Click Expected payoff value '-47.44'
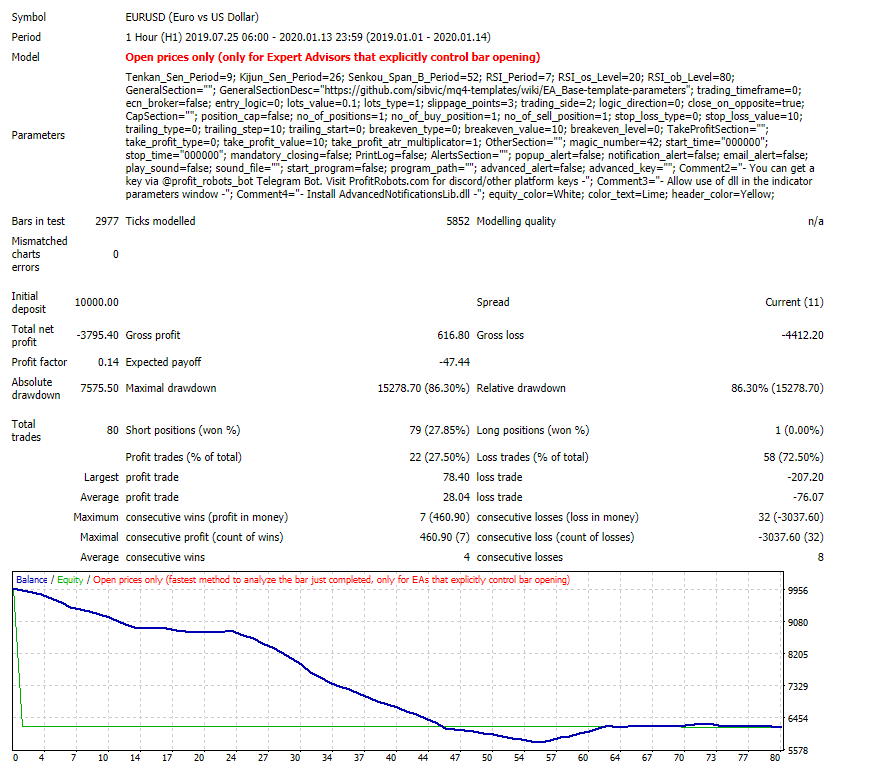Viewport: 890px width, 770px height. [454, 361]
